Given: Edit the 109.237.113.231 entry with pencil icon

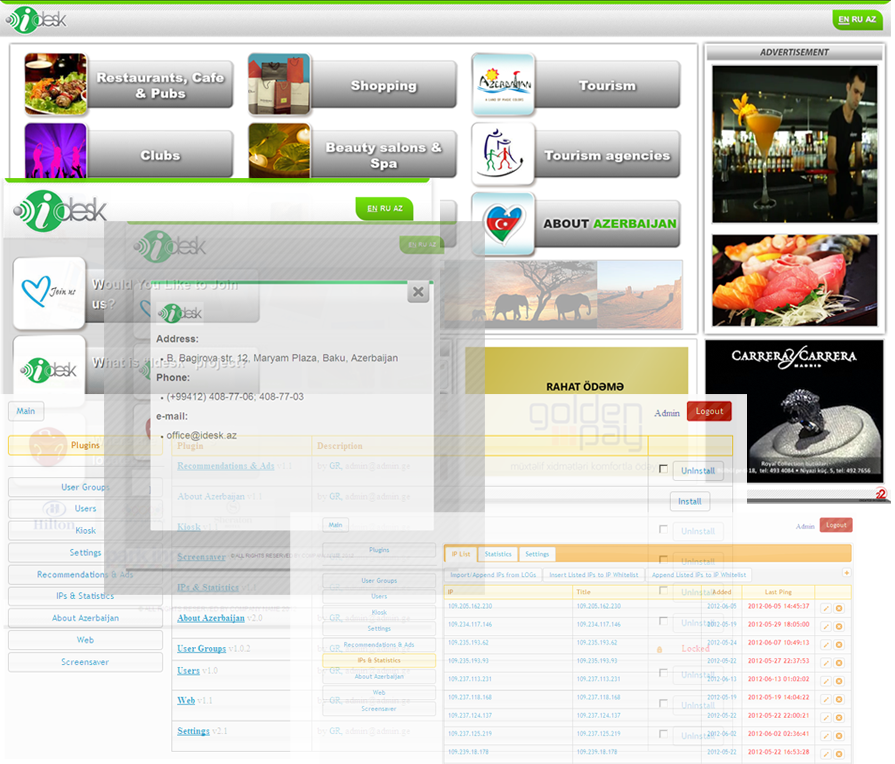Looking at the screenshot, I should (826, 681).
